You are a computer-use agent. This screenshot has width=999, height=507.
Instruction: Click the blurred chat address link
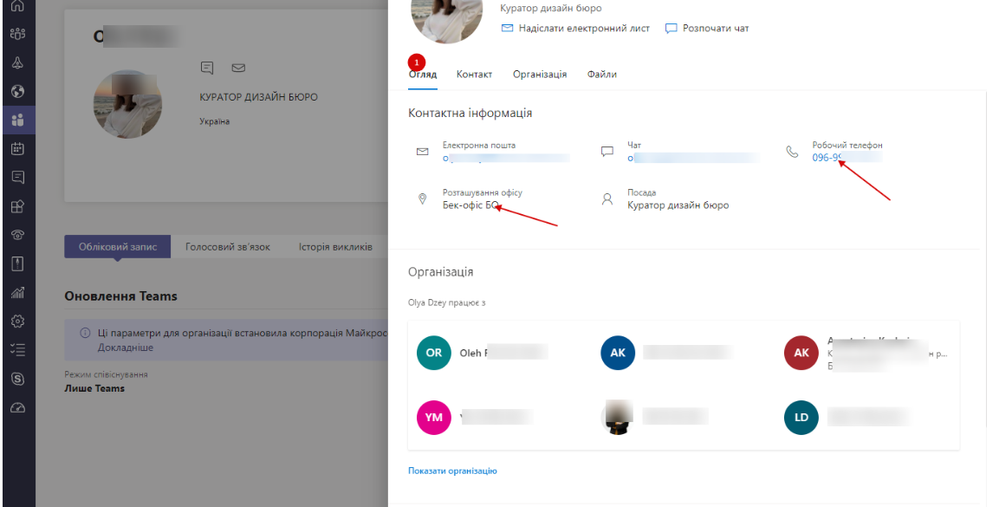tap(693, 158)
